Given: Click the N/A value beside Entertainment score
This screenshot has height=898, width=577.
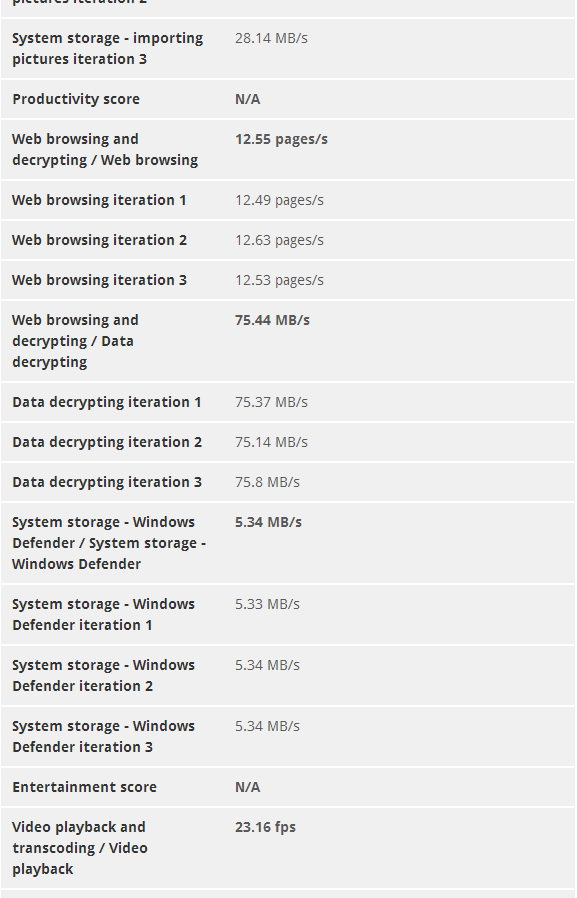Looking at the screenshot, I should tap(247, 787).
